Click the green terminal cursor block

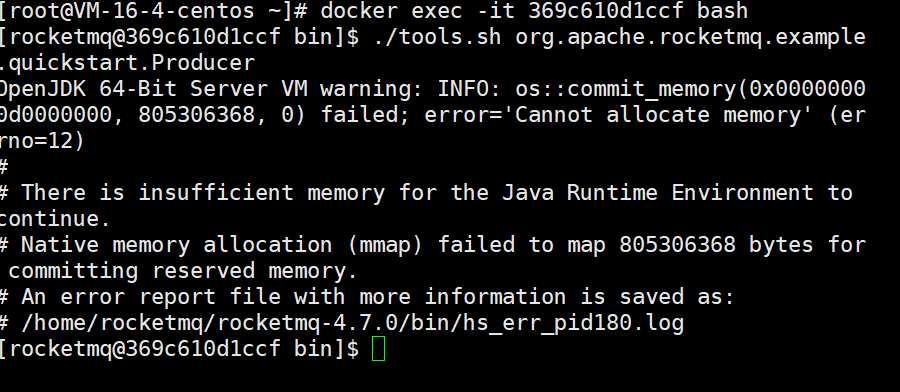pyautogui.click(x=378, y=349)
